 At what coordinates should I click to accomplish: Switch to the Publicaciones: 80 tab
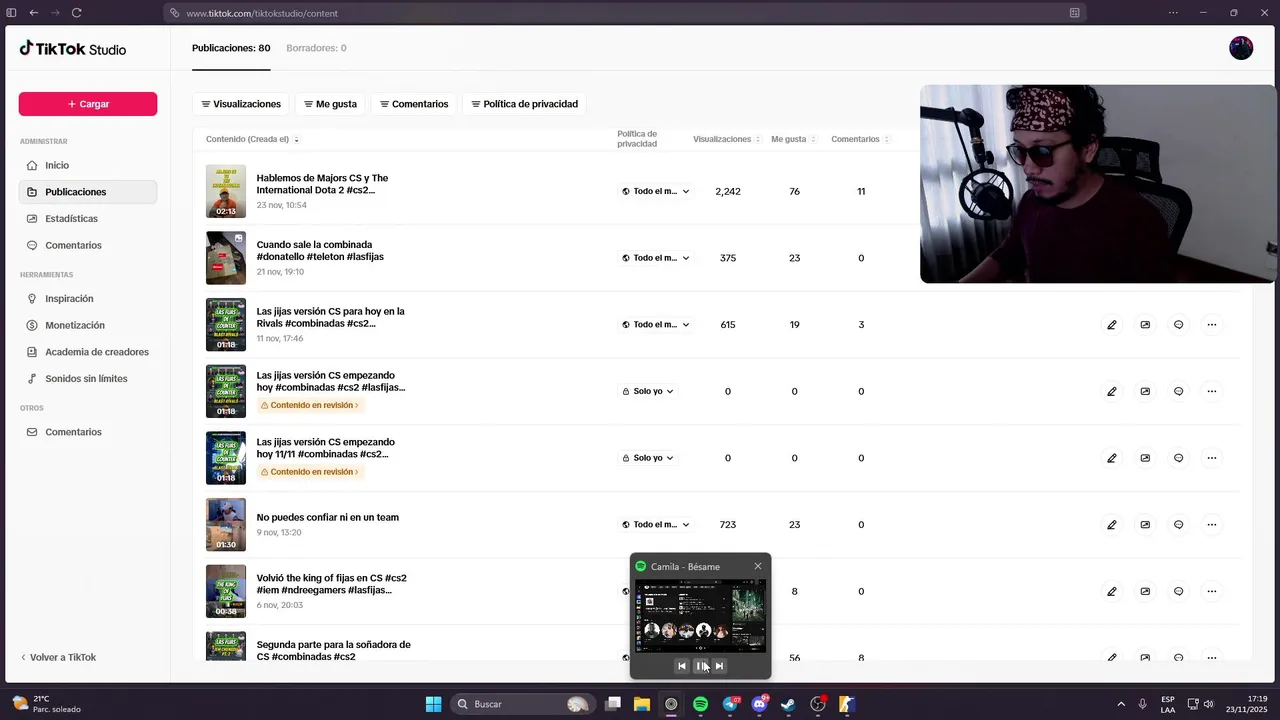click(x=231, y=48)
